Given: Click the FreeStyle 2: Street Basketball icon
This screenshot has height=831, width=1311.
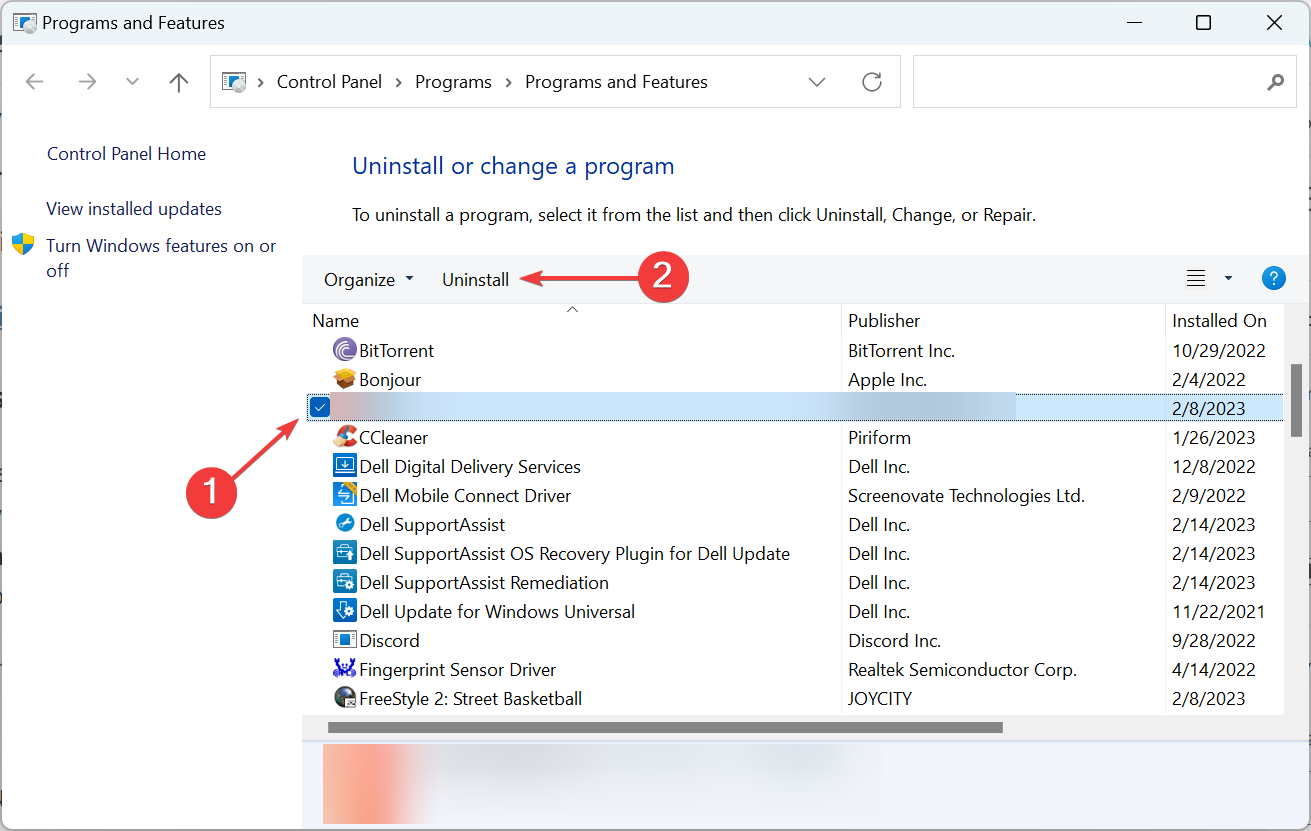Looking at the screenshot, I should click(344, 698).
